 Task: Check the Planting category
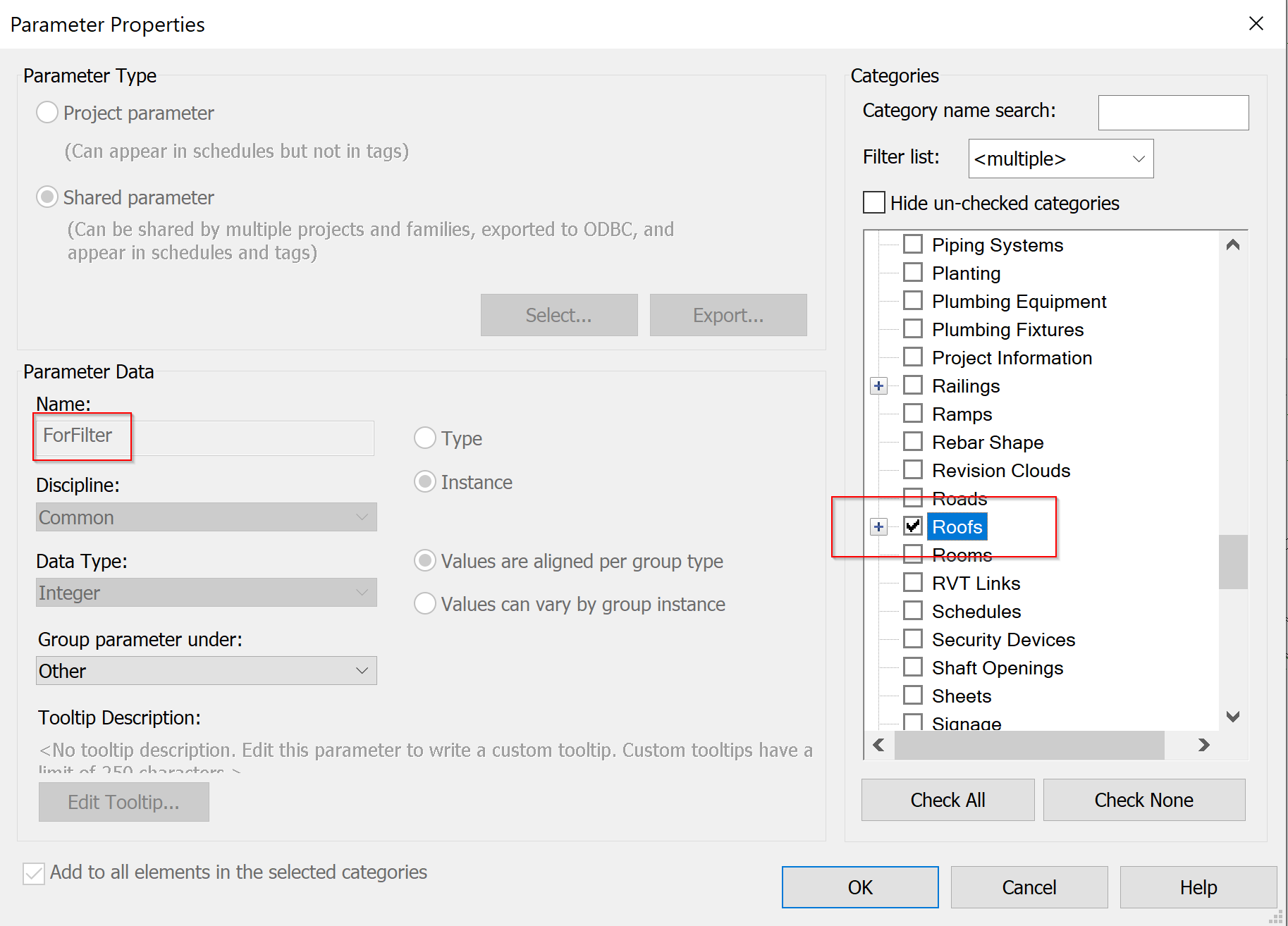point(913,272)
